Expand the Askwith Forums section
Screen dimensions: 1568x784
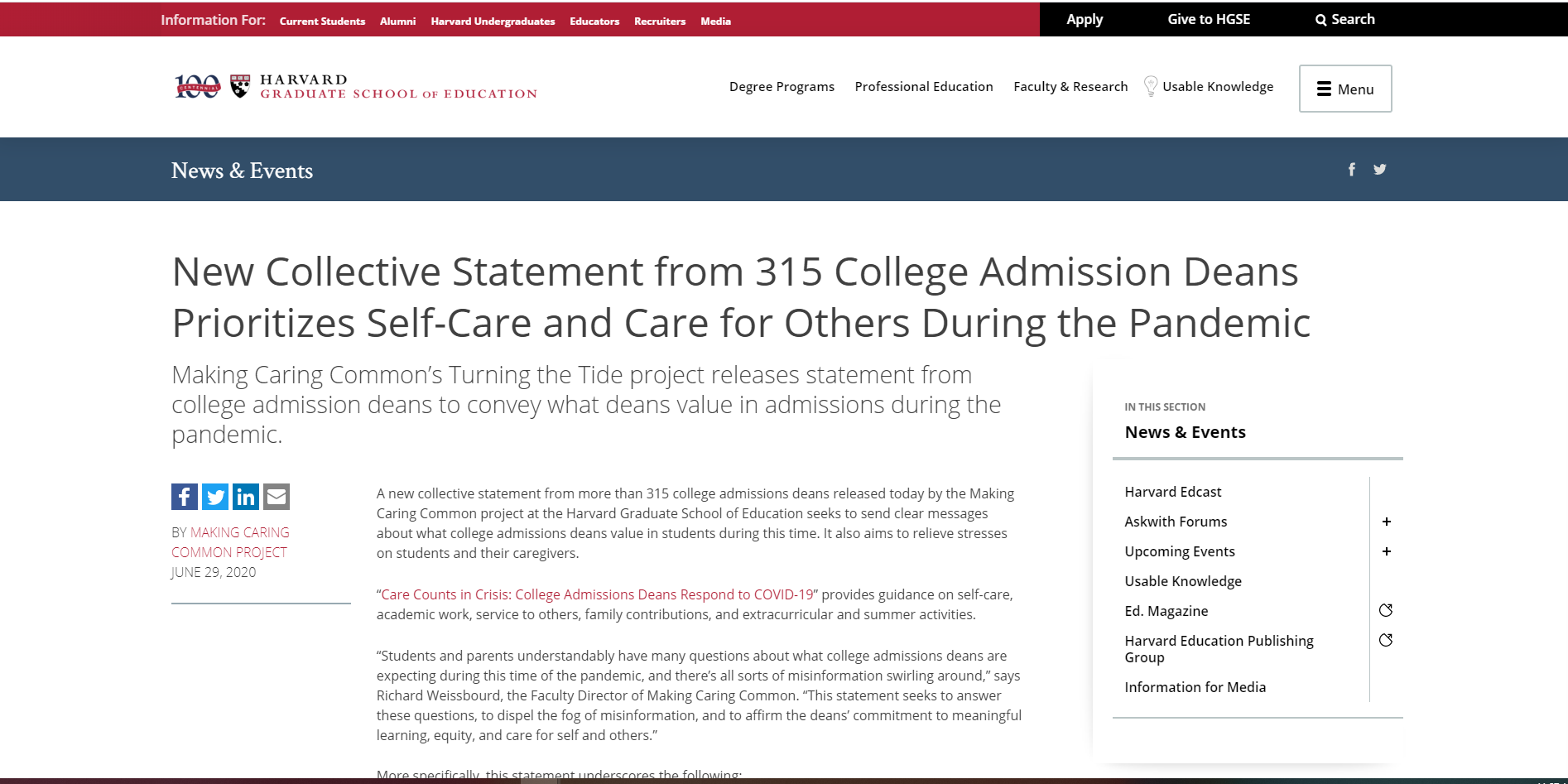(1387, 521)
